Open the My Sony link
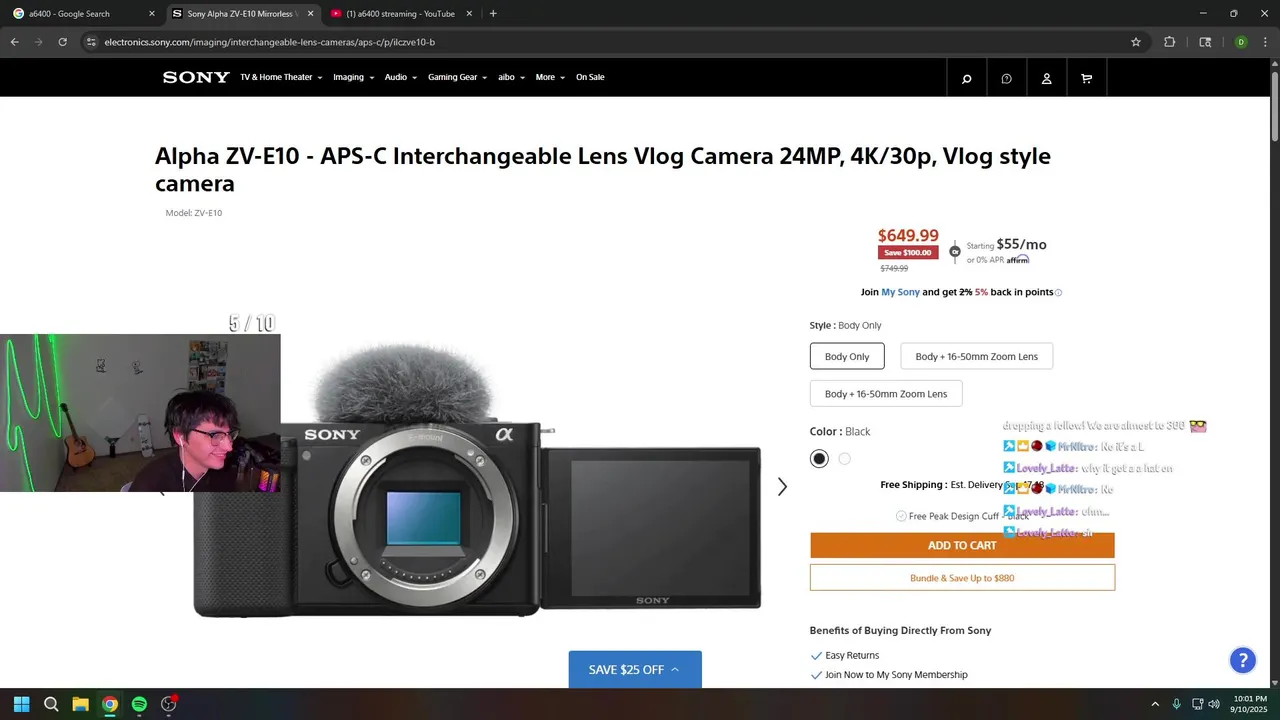Screen dimensions: 1280x720 (900, 292)
